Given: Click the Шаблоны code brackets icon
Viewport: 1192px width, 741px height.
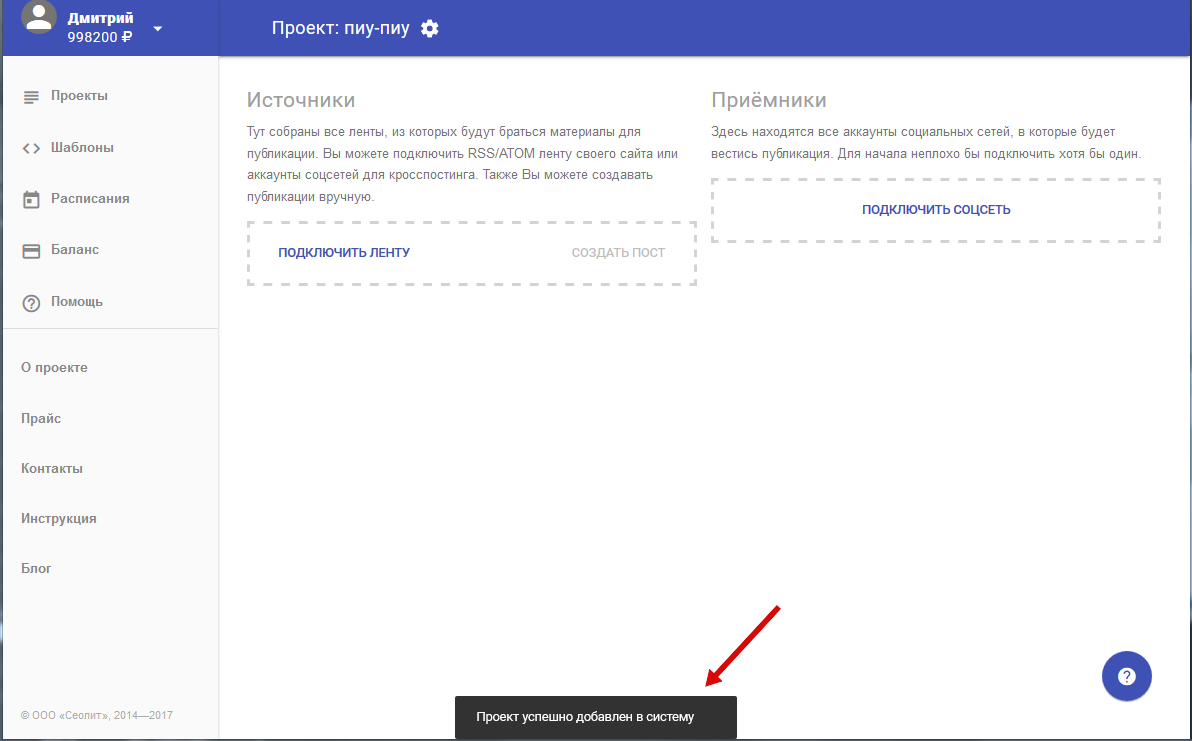Looking at the screenshot, I should click(31, 148).
